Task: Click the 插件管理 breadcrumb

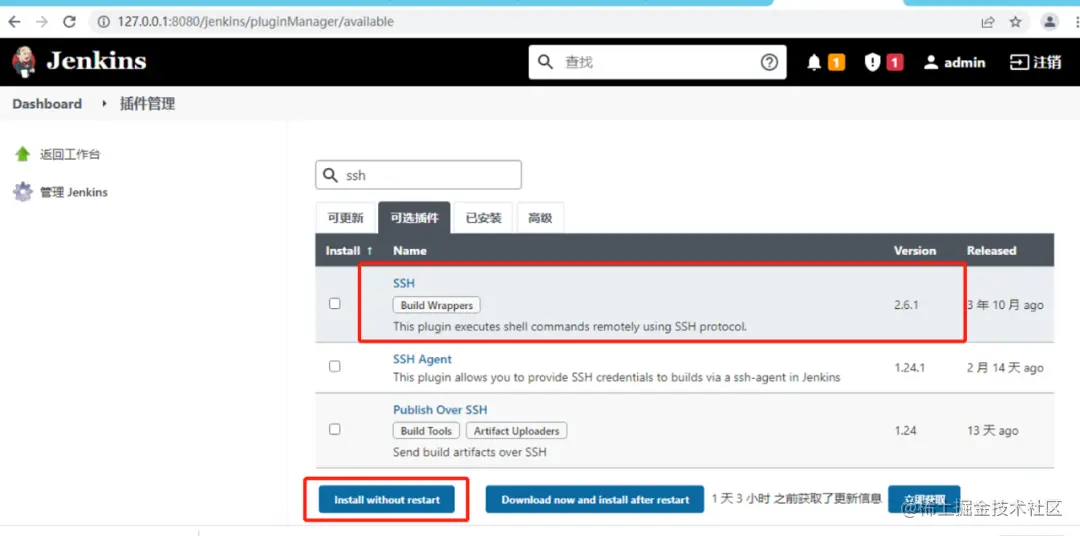Action: (147, 104)
